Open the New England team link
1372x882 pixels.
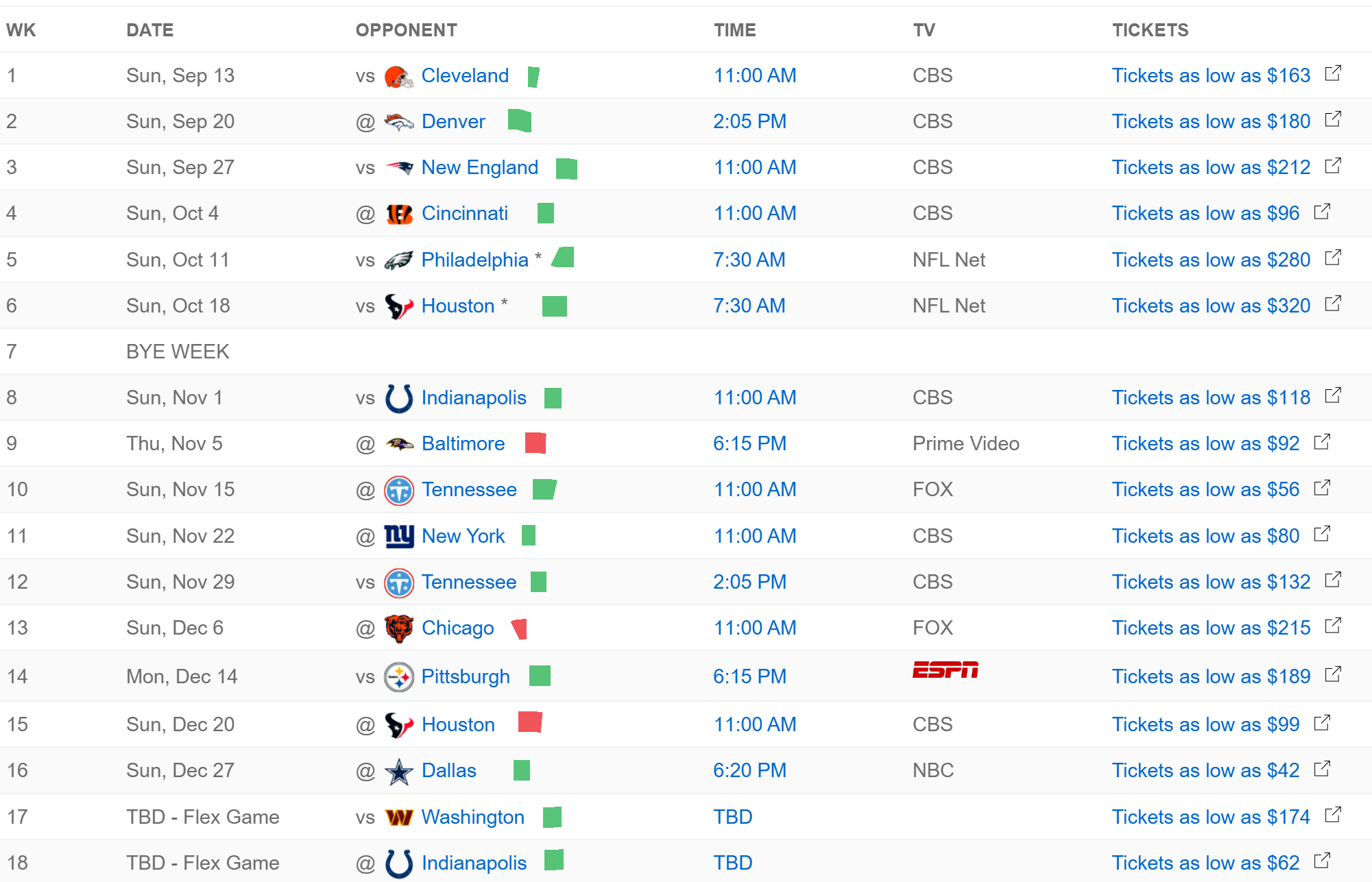479,167
